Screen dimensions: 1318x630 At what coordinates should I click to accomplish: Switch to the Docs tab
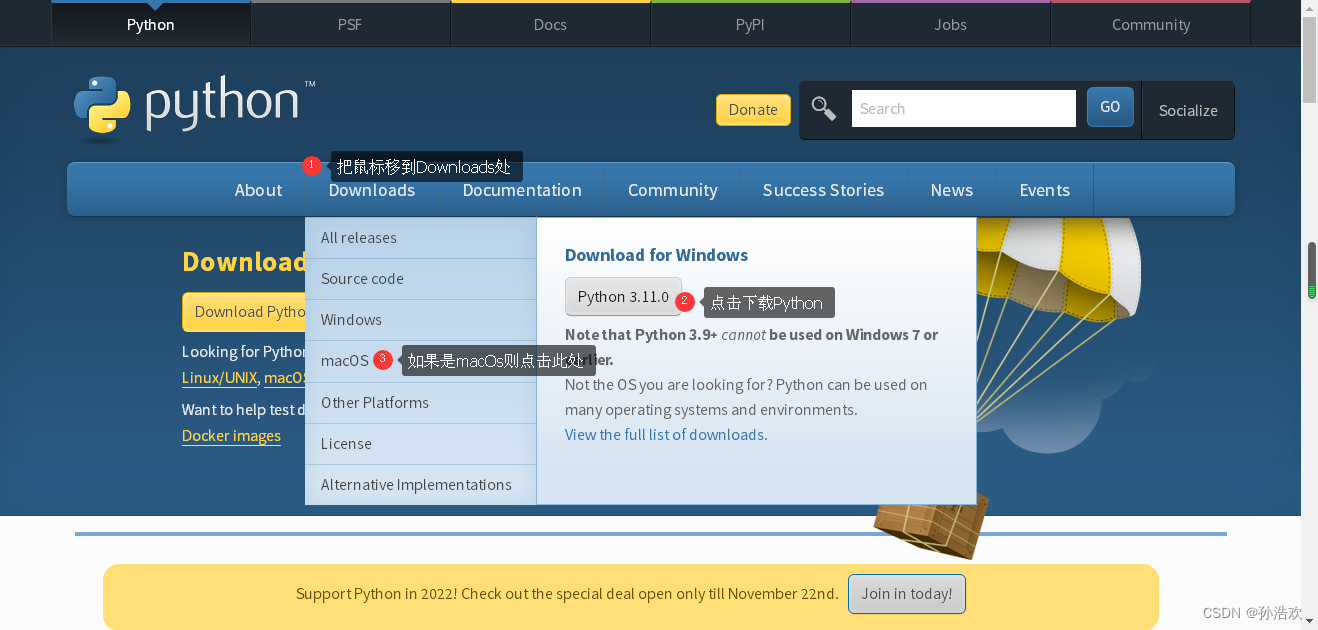[550, 23]
